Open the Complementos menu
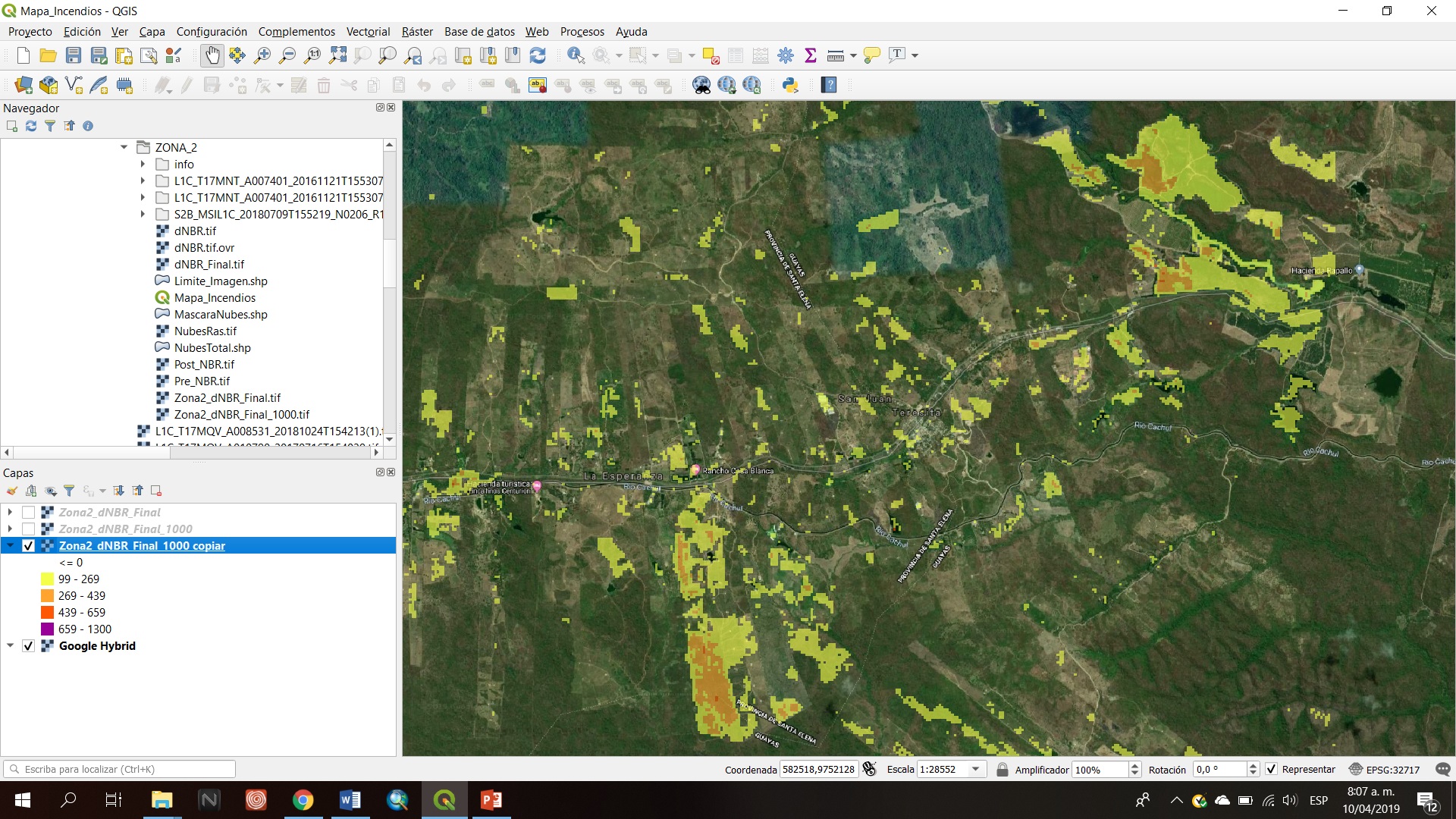The height and width of the screenshot is (819, 1456). (x=297, y=32)
